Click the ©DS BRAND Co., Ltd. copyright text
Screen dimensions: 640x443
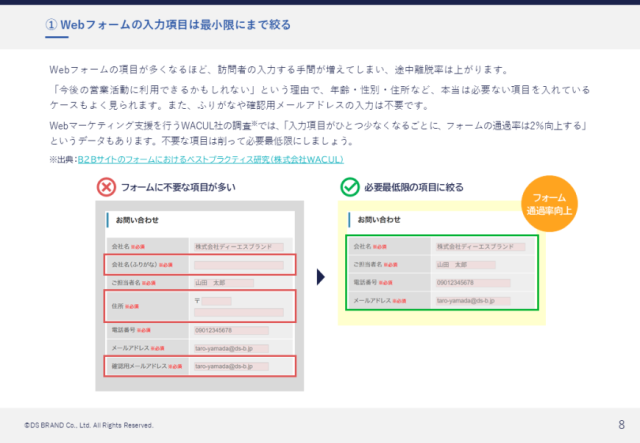(x=89, y=425)
